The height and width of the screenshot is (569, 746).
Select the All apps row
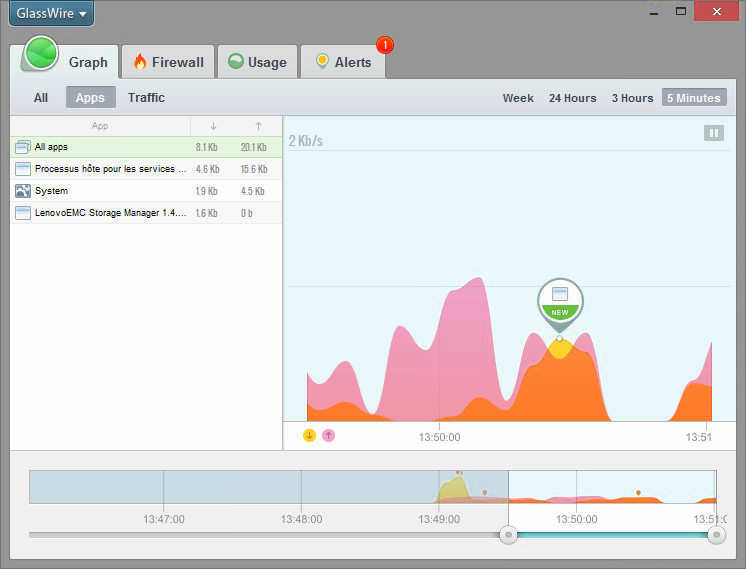pos(146,147)
